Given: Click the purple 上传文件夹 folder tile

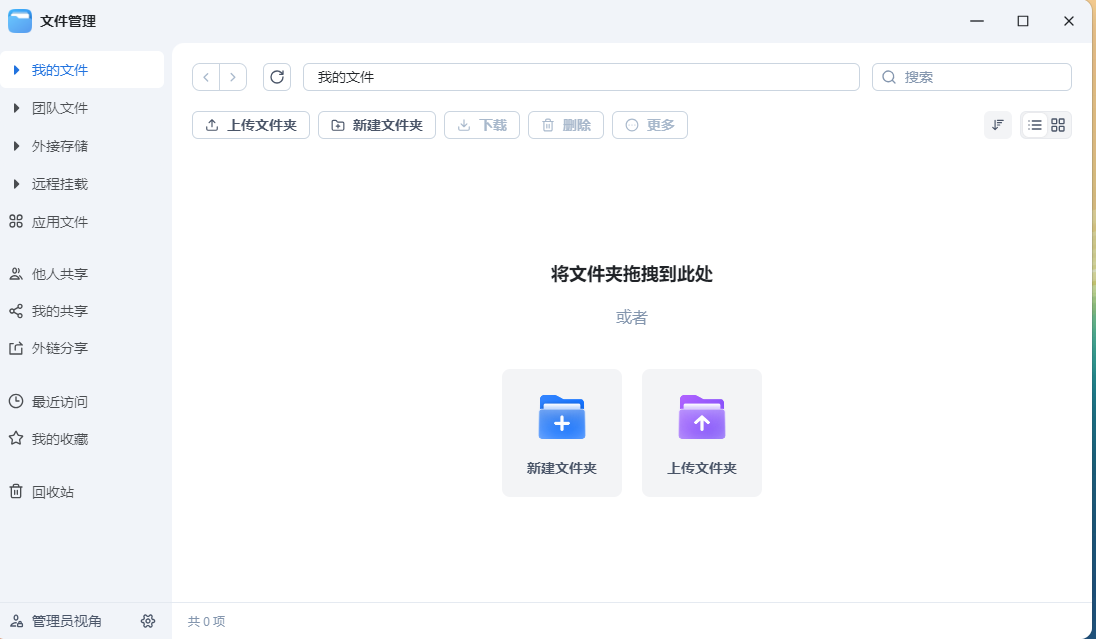Looking at the screenshot, I should (x=702, y=432).
